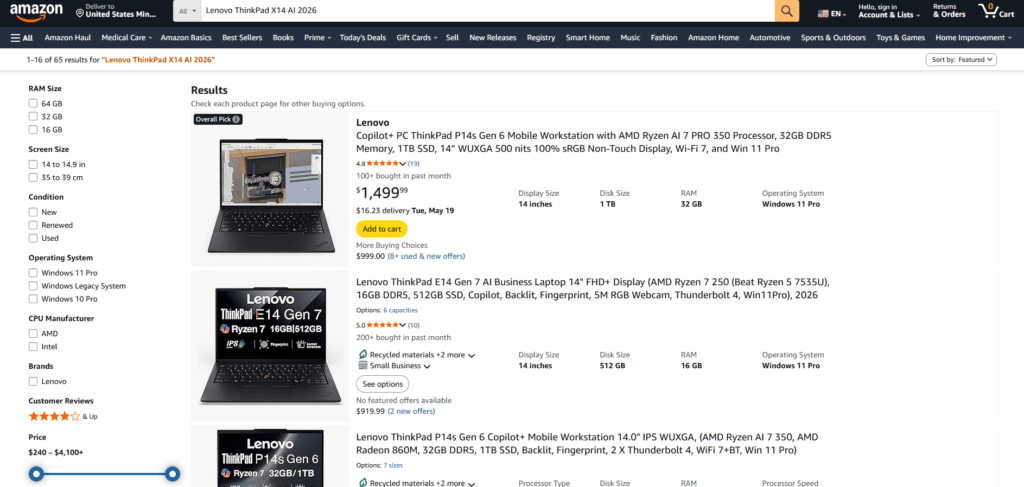The width and height of the screenshot is (1024, 487).
Task: Tick the Windows 11 Pro filter
Action: click(x=33, y=272)
